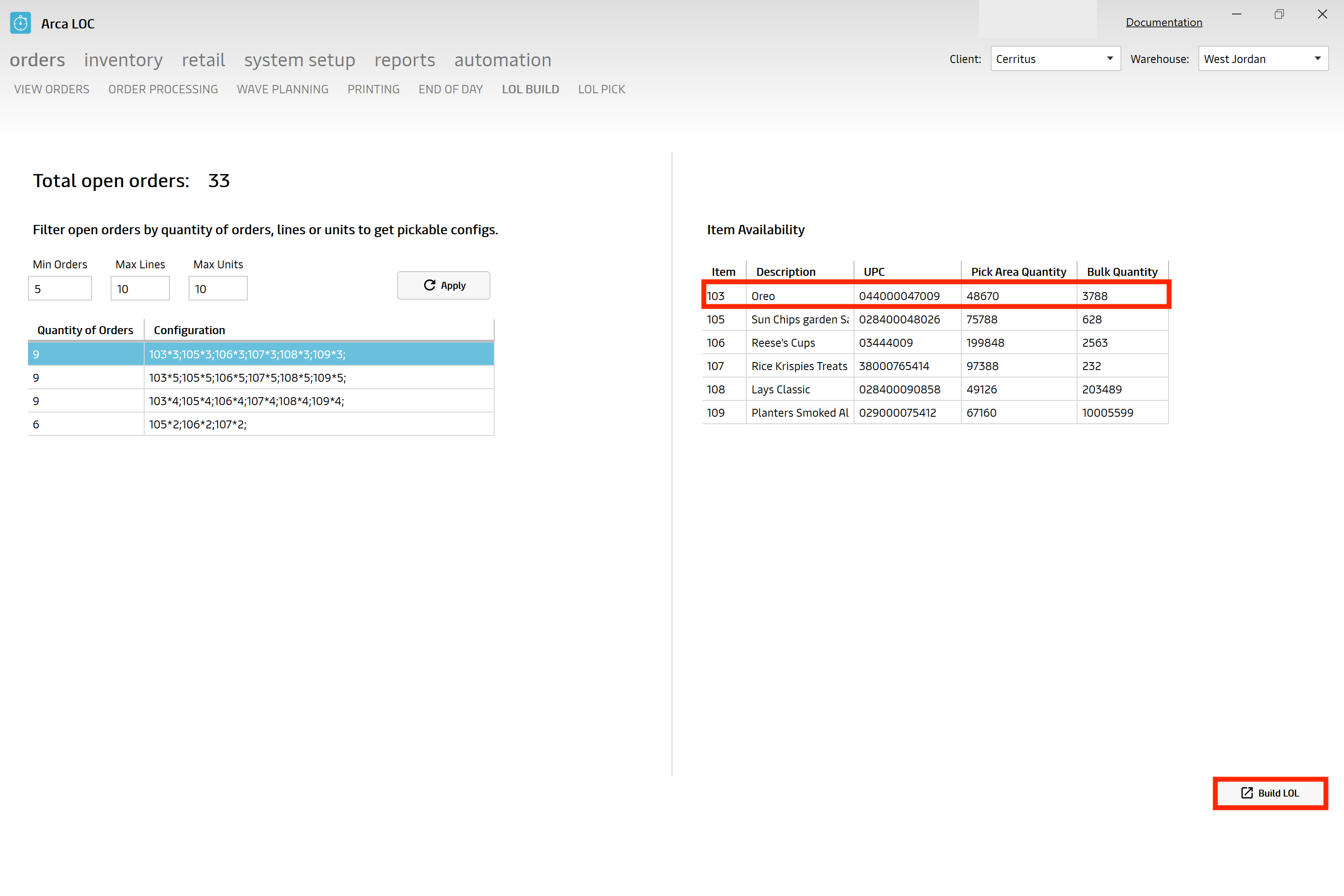This screenshot has height=896, width=1344.
Task: Click the UPC column header
Action: [907, 272]
